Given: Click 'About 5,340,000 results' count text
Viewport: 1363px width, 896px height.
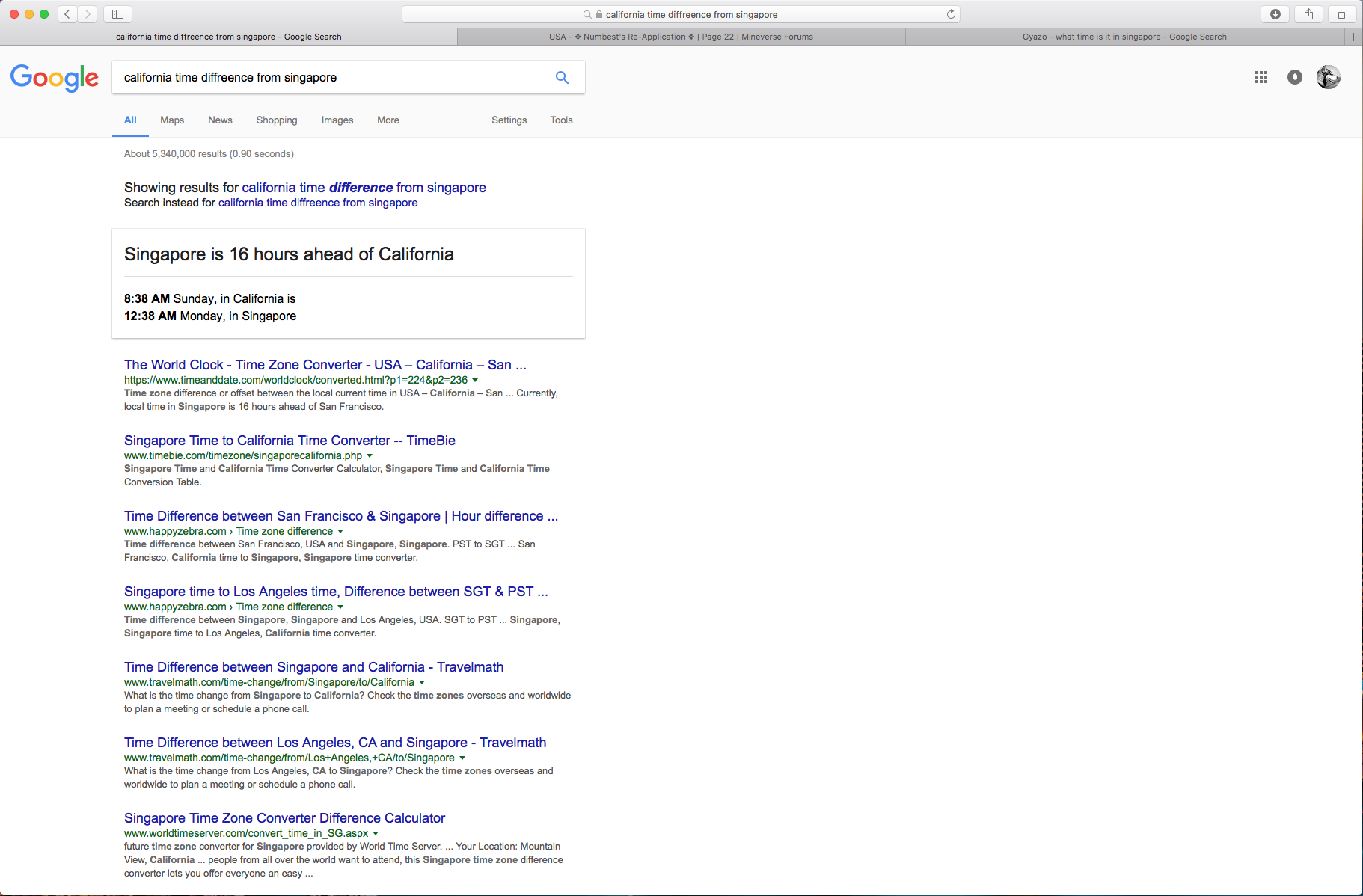Looking at the screenshot, I should click(x=209, y=154).
